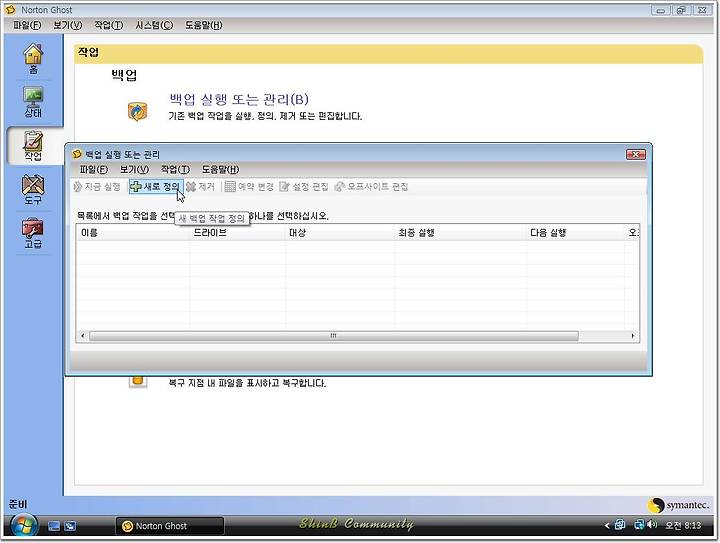
Task: Open 파일(F) menu in Norton Ghost main window
Action: click(27, 25)
